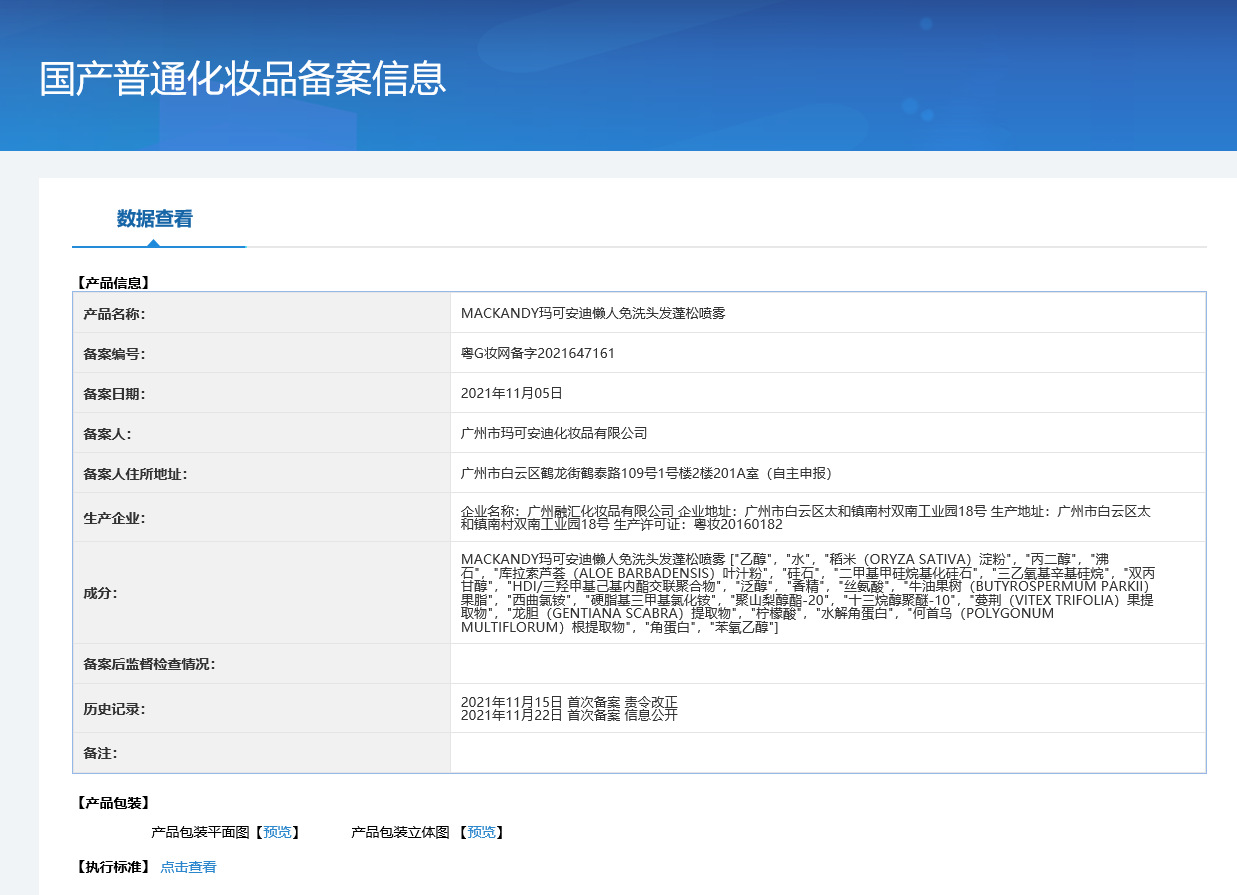Open 预览 link for 产品包装立体图
This screenshot has height=895, width=1237.
(x=481, y=832)
